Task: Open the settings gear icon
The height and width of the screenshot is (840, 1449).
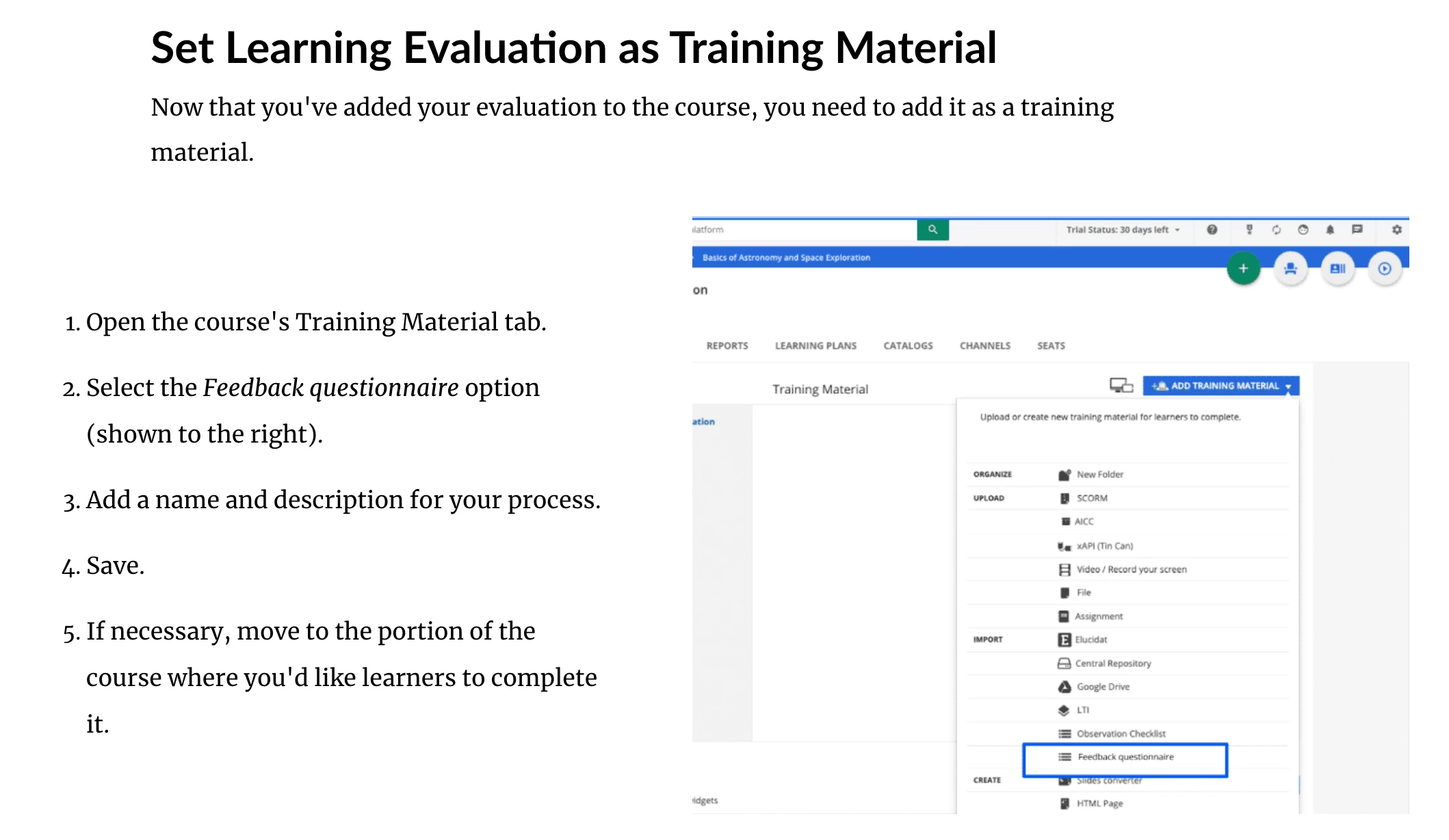Action: click(x=1396, y=230)
